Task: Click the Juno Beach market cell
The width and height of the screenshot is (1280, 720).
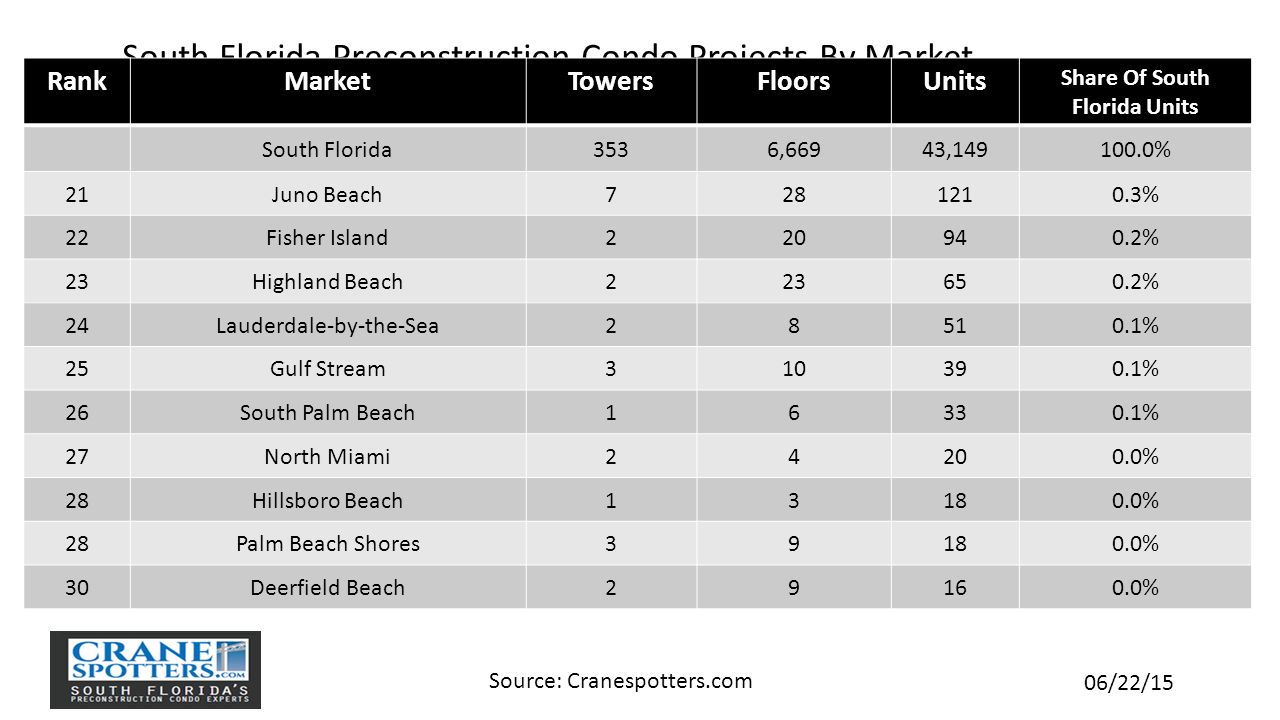Action: pyautogui.click(x=327, y=194)
